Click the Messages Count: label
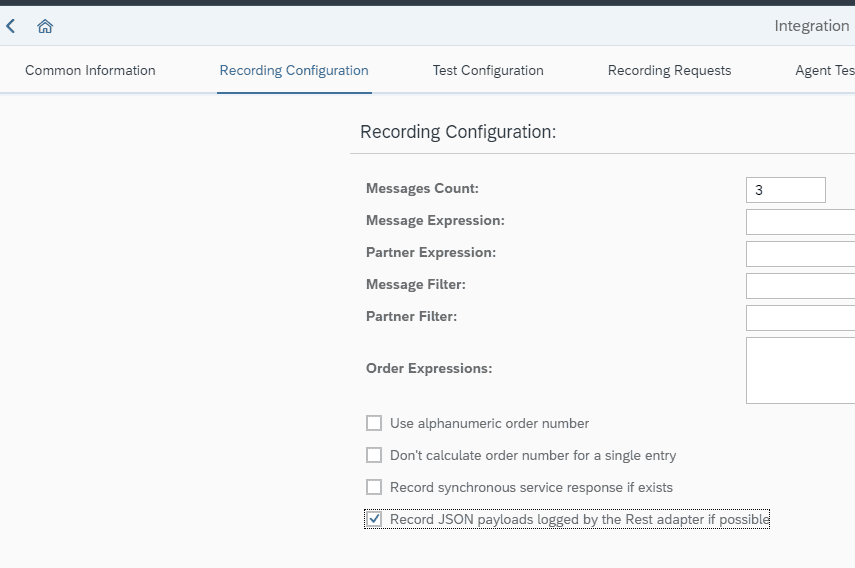Viewport: 855px width, 568px height. [422, 189]
